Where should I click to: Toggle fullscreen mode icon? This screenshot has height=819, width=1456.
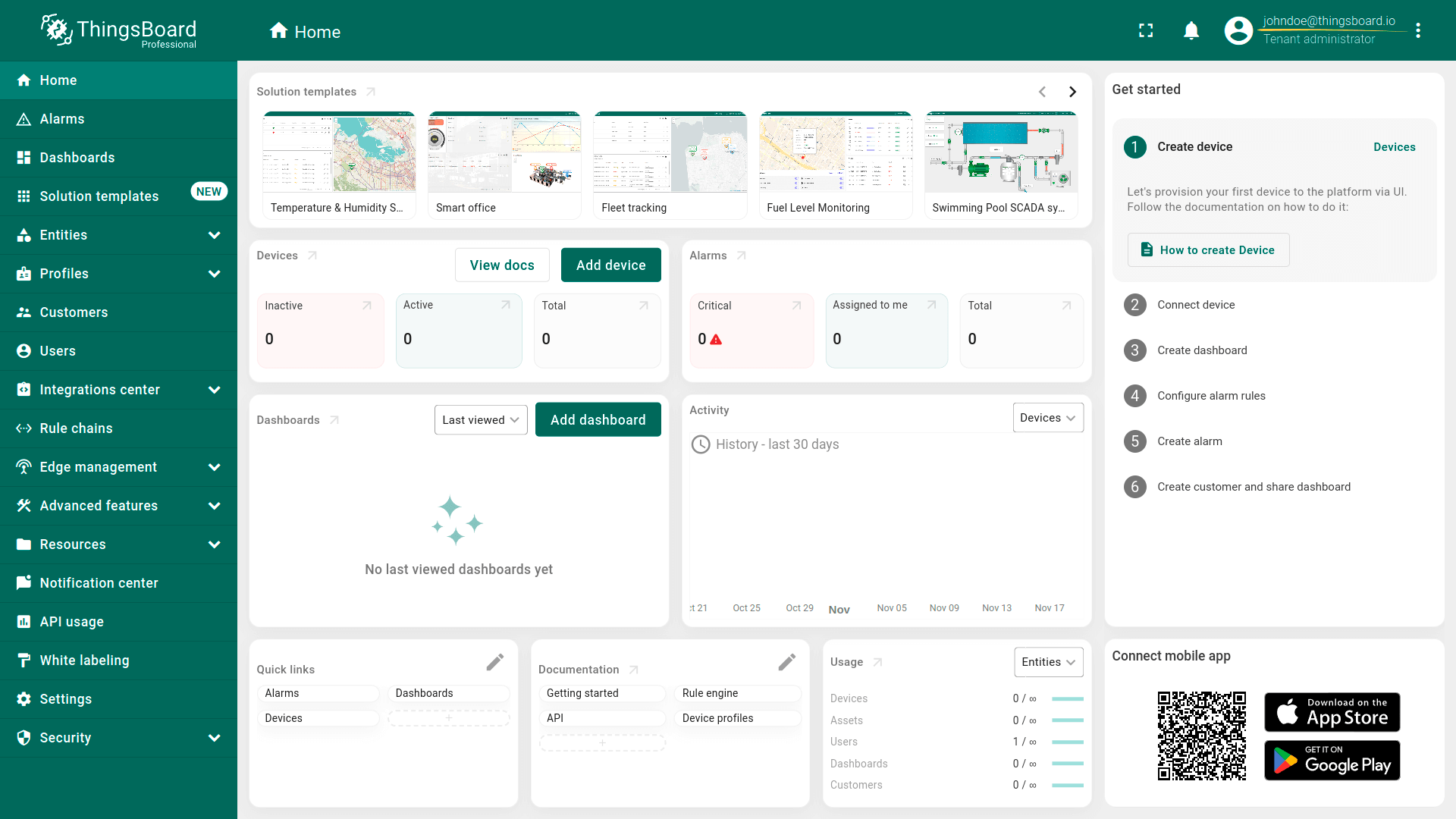[1146, 31]
